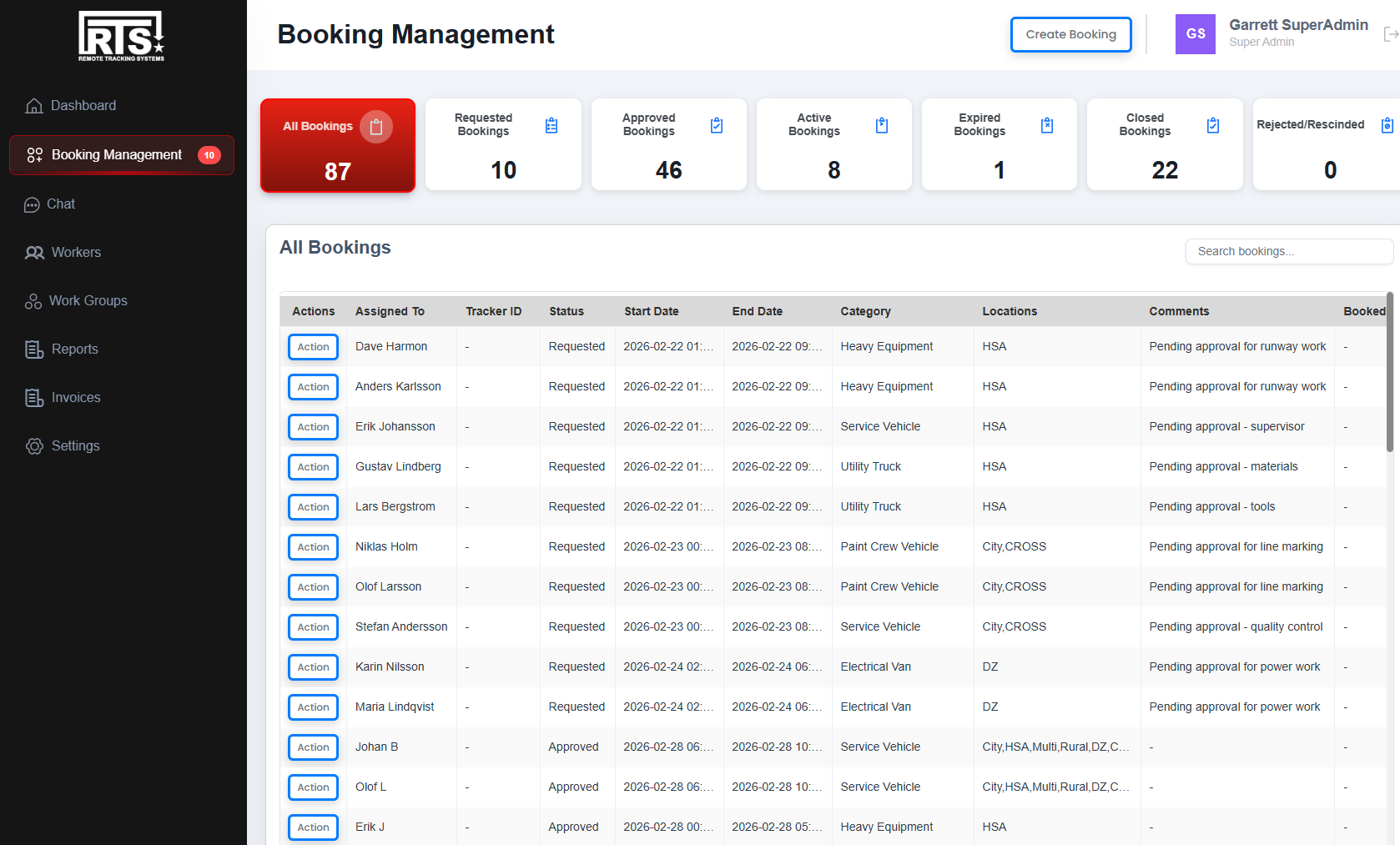Click the logout icon beside the profile
Image resolution: width=1400 pixels, height=845 pixels.
(1390, 34)
